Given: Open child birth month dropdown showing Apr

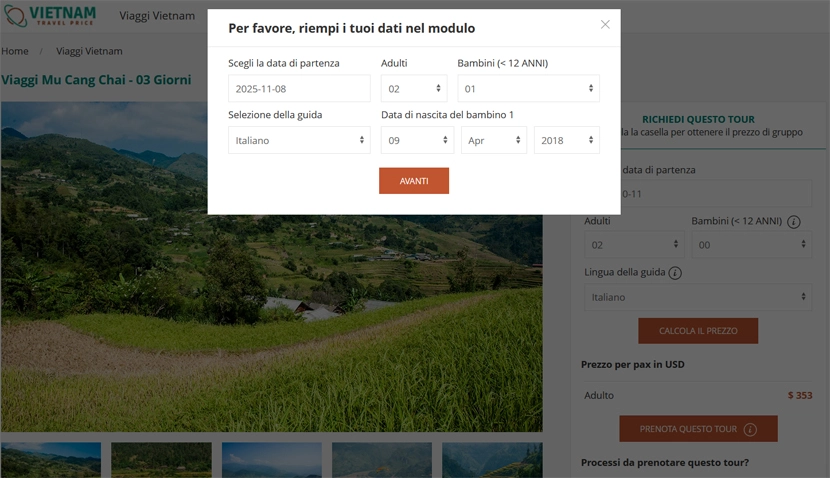Looking at the screenshot, I should [x=493, y=140].
